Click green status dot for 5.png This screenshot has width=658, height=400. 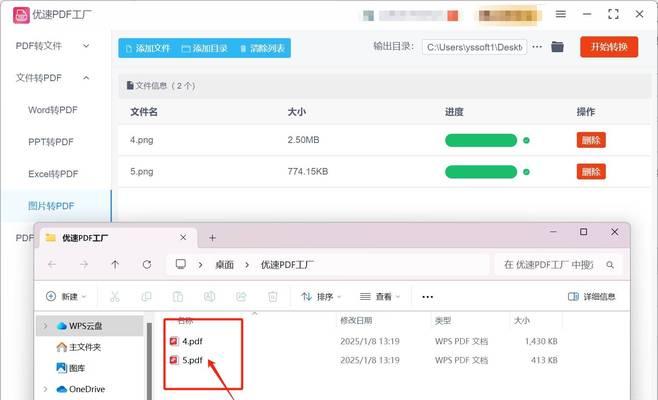pos(526,172)
